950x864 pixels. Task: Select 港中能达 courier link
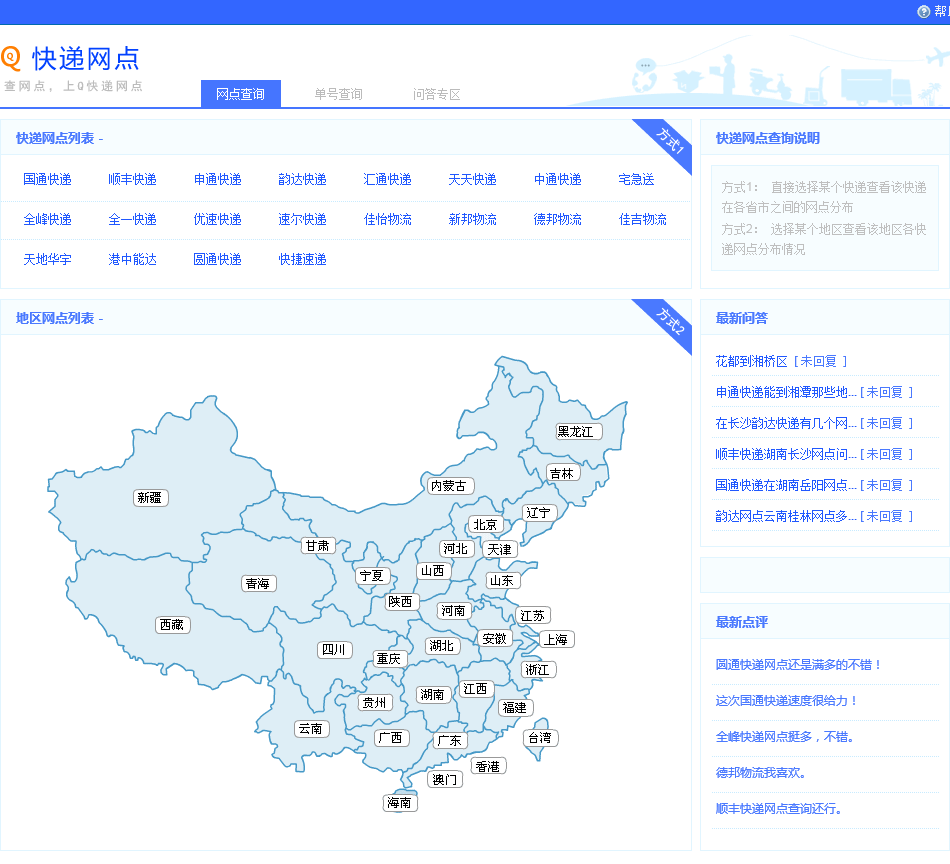point(132,259)
